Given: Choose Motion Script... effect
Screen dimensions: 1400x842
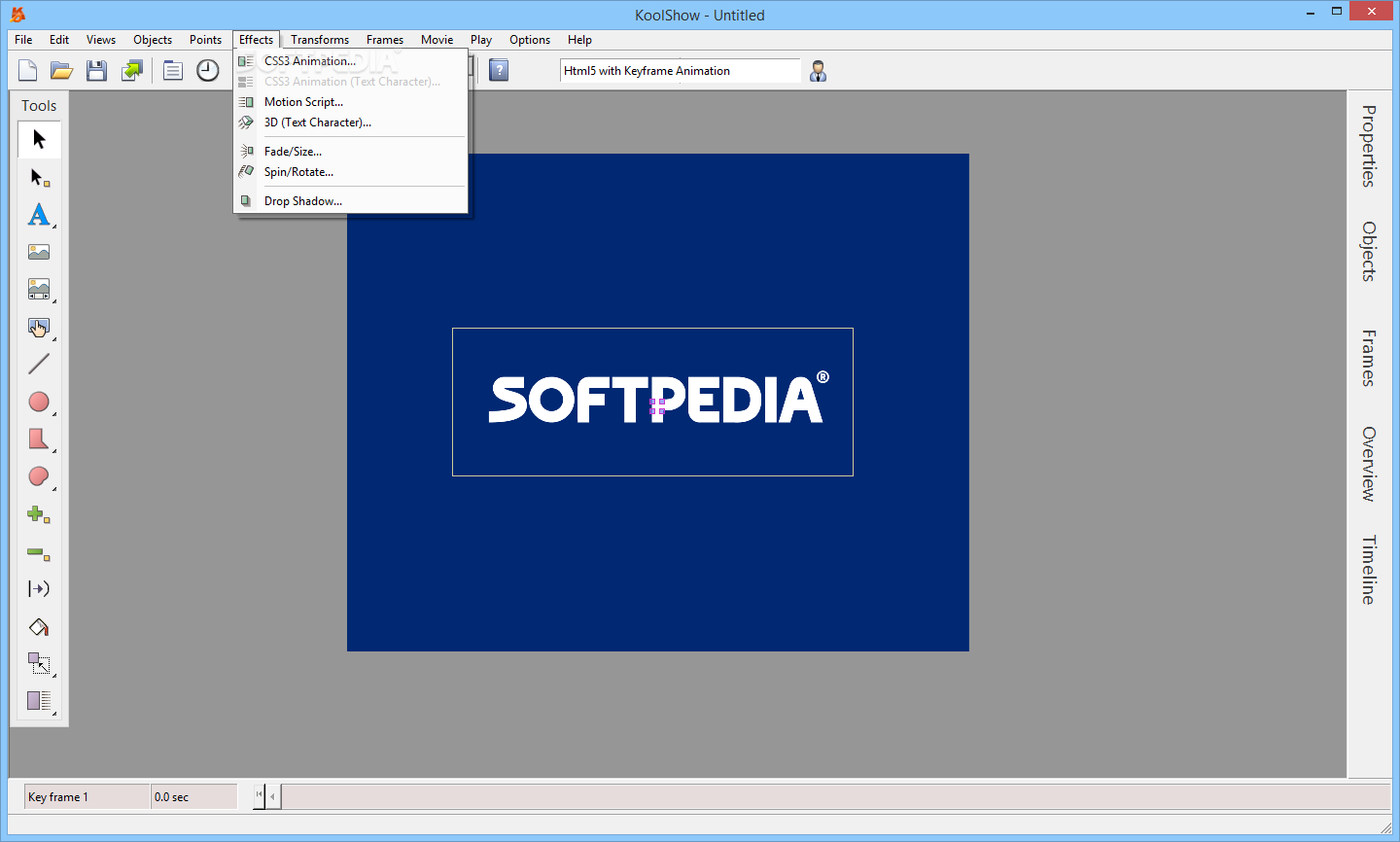Looking at the screenshot, I should coord(351,102).
